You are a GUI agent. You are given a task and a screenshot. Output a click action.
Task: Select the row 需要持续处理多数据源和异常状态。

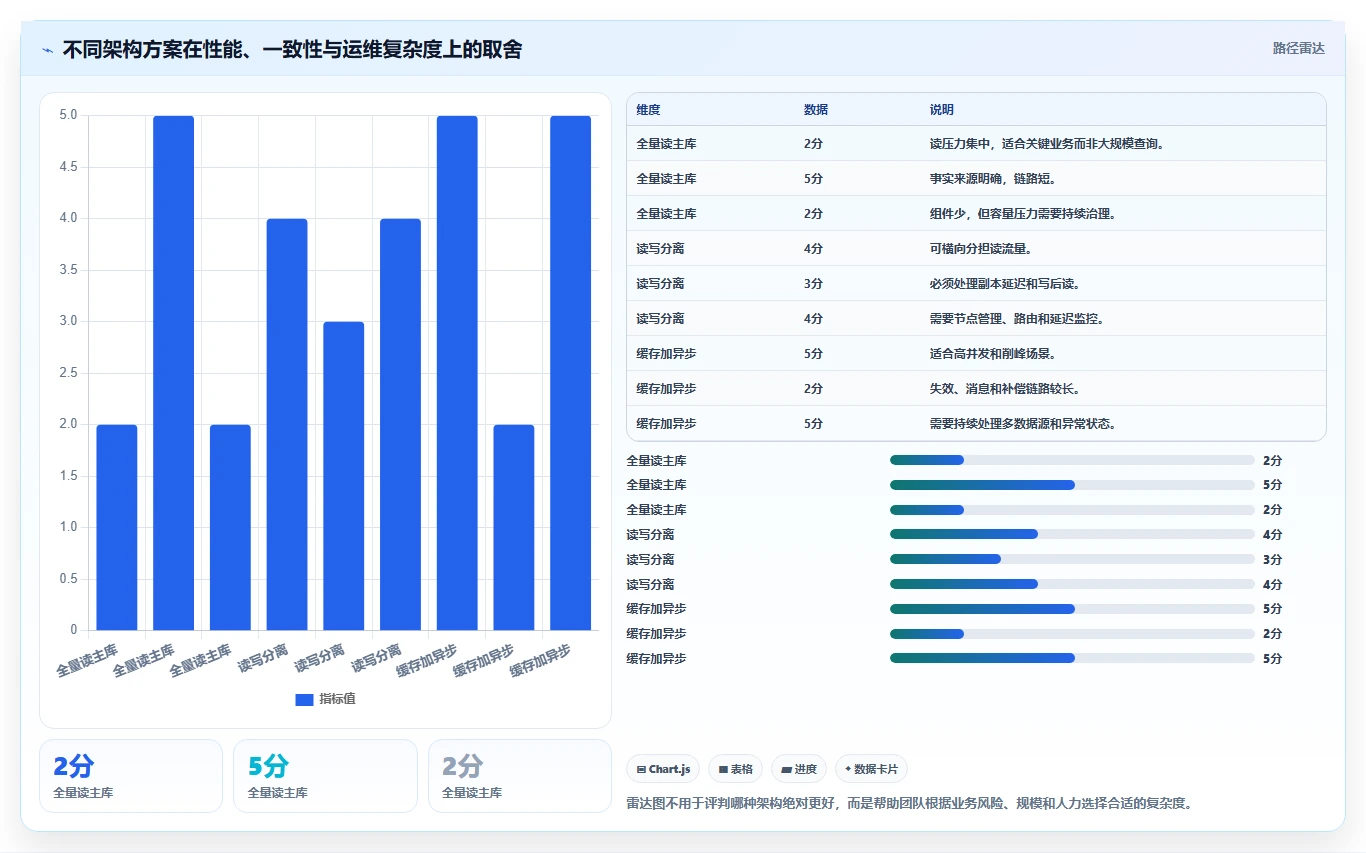pos(976,424)
